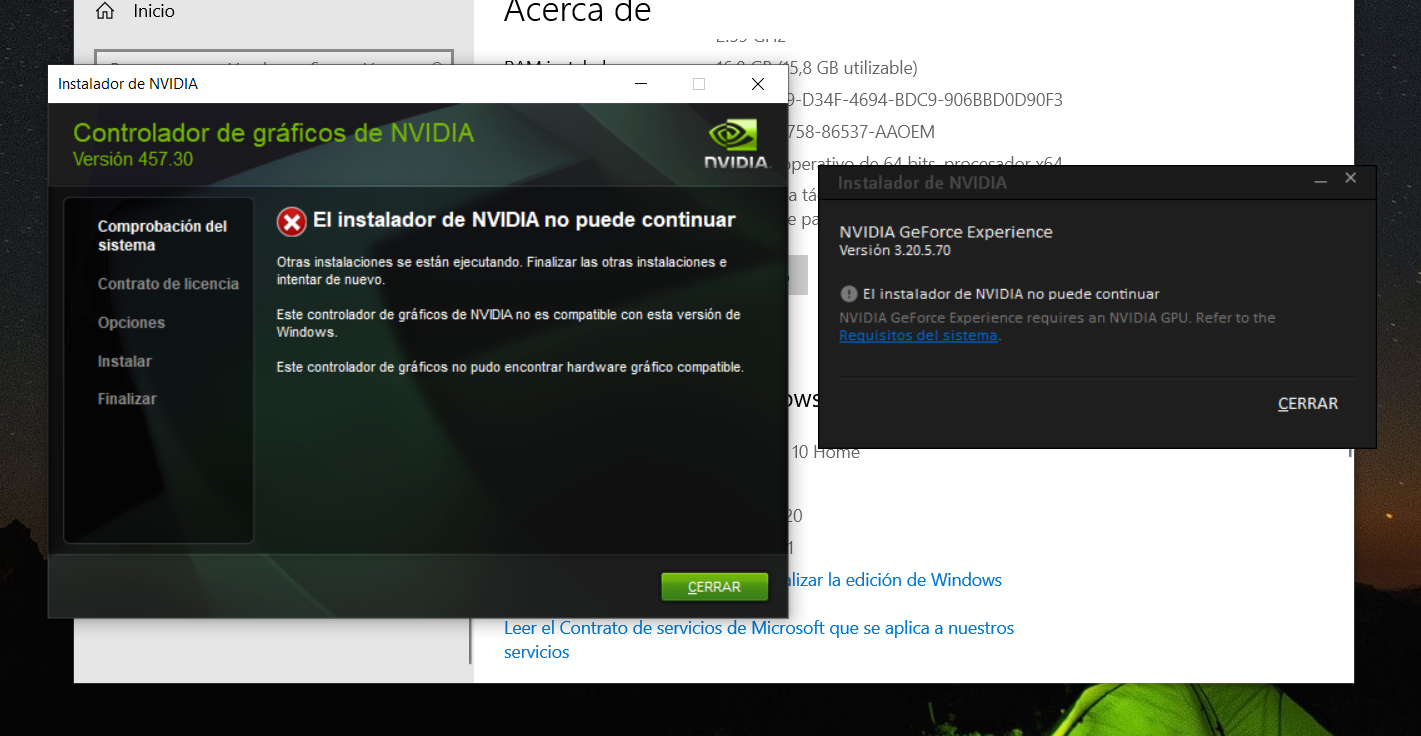The height and width of the screenshot is (736, 1421).
Task: Click the Settings search field
Action: pyautogui.click(x=274, y=59)
